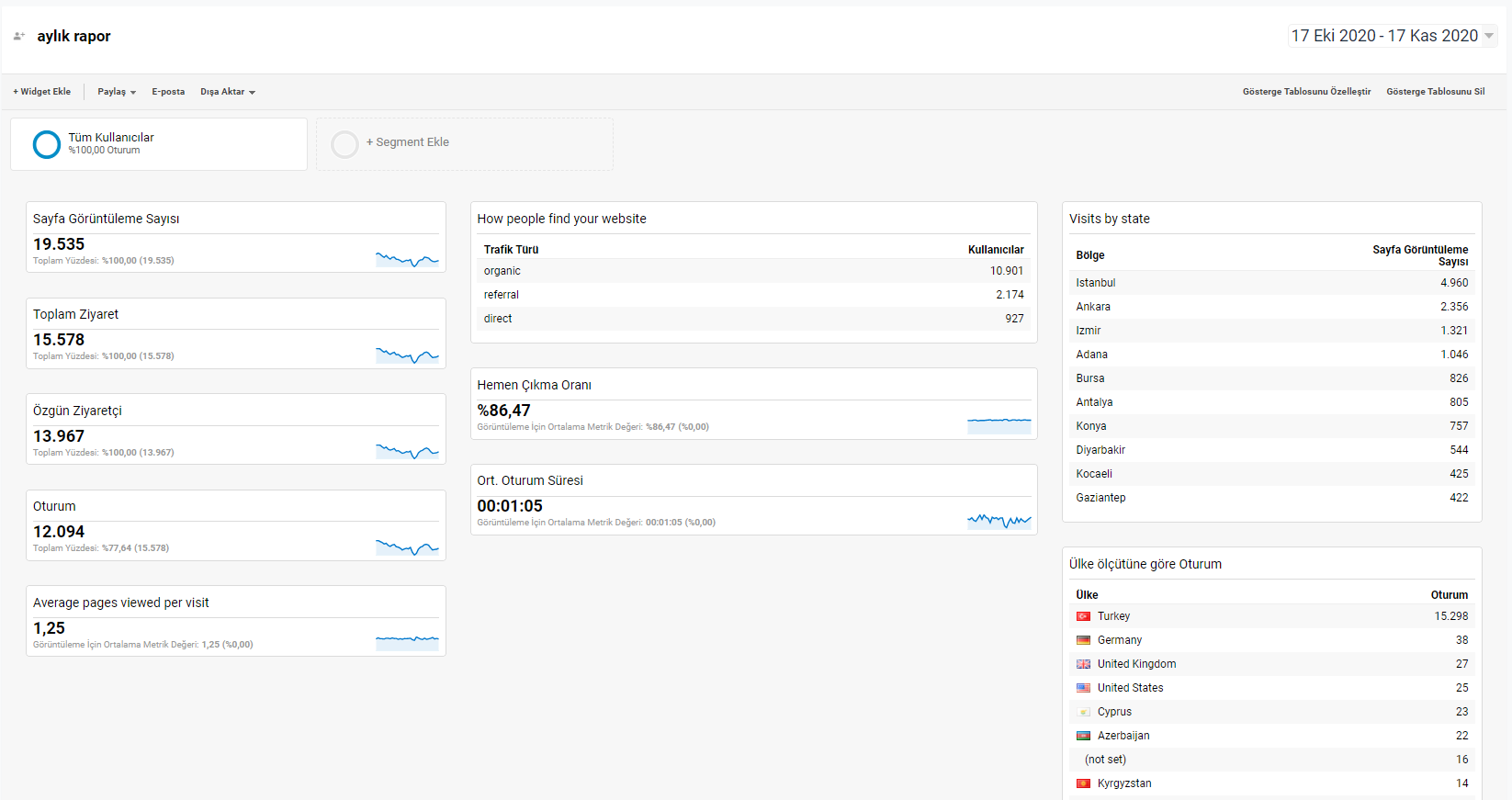The image size is (1512, 800).
Task: Select the Adana row
Action: [x=1272, y=355]
